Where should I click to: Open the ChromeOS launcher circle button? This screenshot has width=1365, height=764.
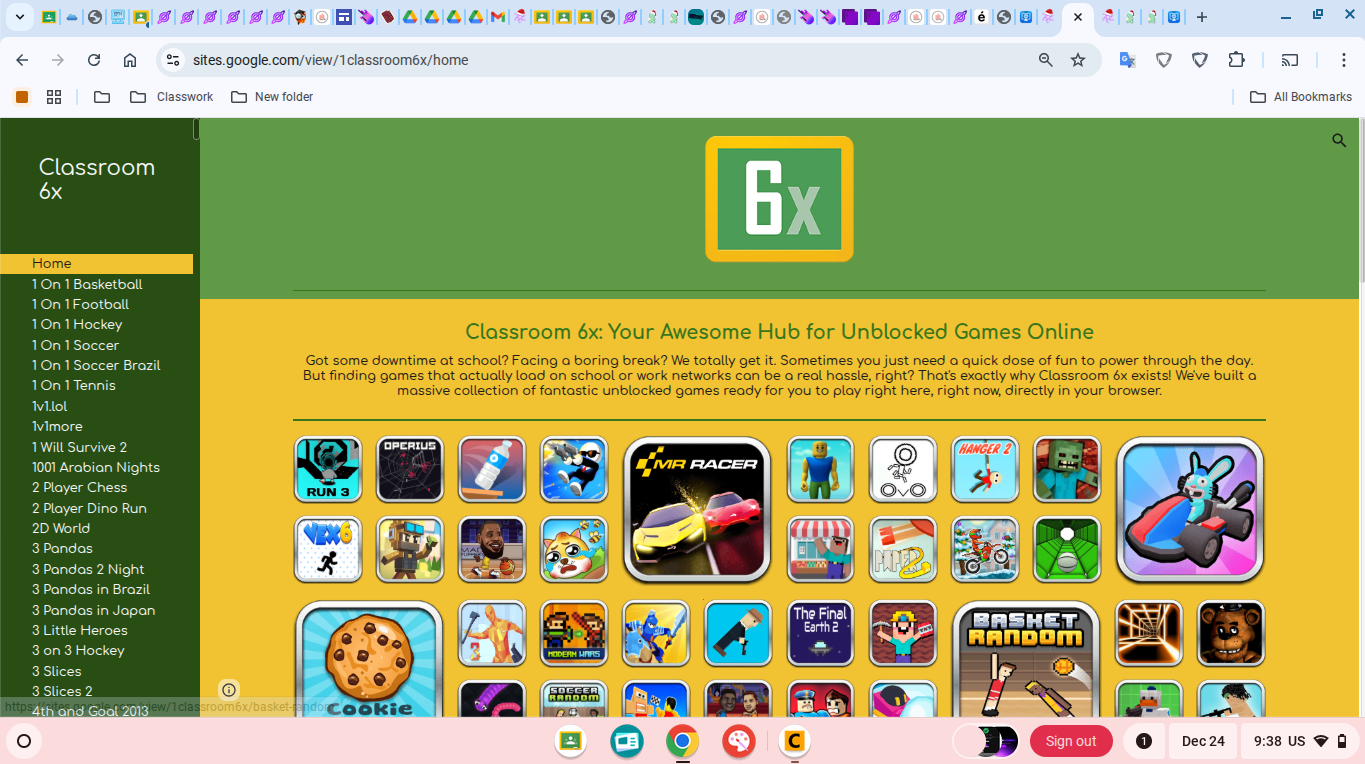click(24, 741)
